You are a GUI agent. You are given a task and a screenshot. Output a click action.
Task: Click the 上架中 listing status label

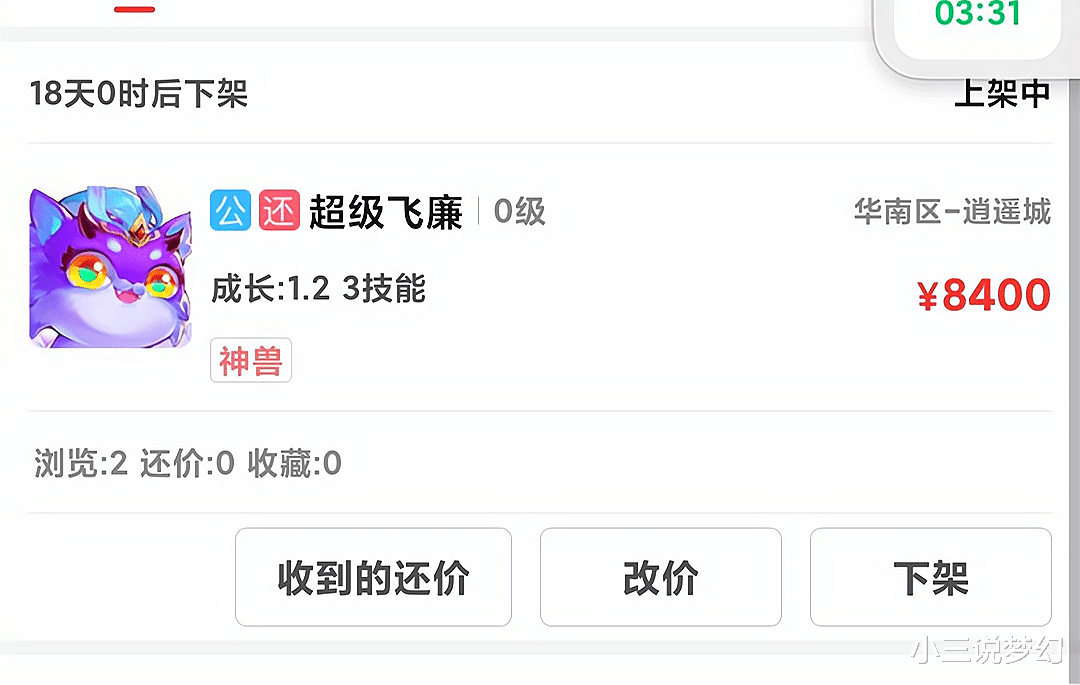click(x=1002, y=93)
